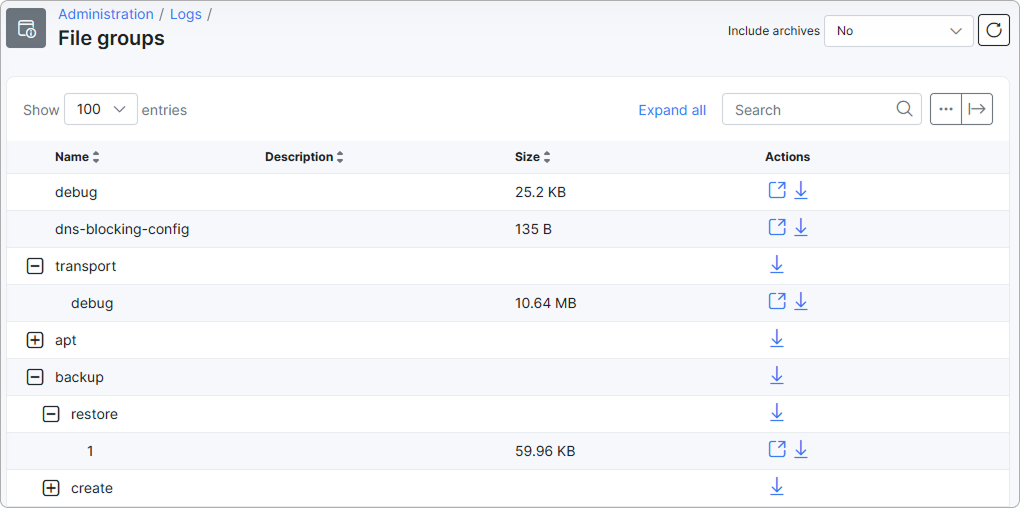Select the apt row name

pyautogui.click(x=66, y=340)
